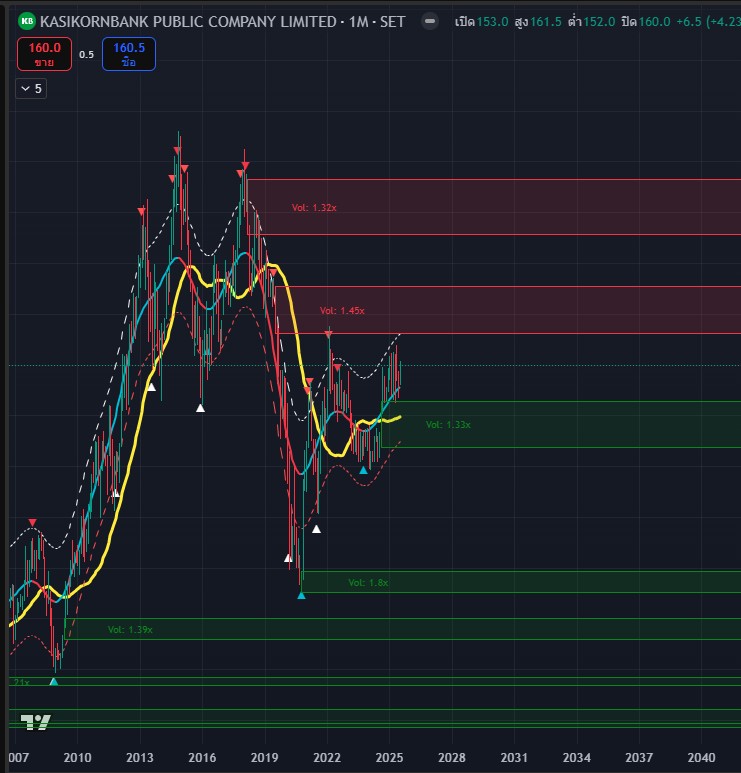The width and height of the screenshot is (741, 773).
Task: Click the +6.5 price change value
Action: tap(689, 22)
